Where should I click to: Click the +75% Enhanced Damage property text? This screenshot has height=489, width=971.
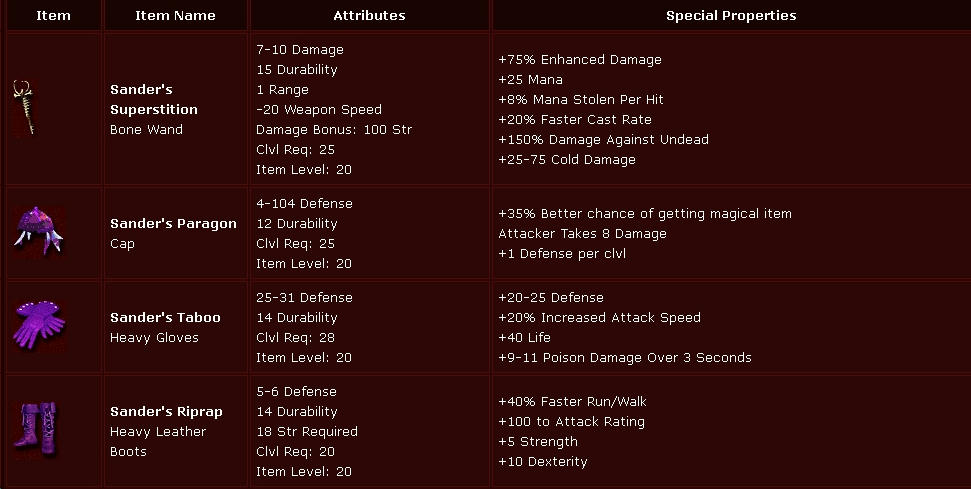pos(580,59)
